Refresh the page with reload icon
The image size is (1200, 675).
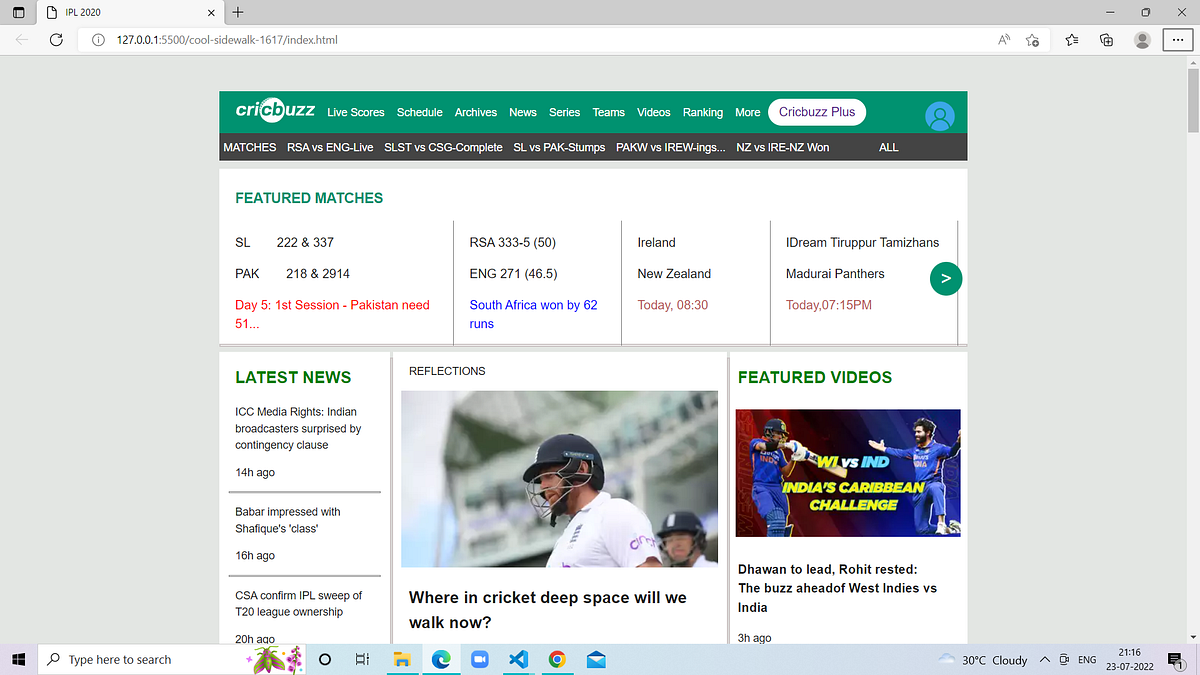pyautogui.click(x=57, y=40)
